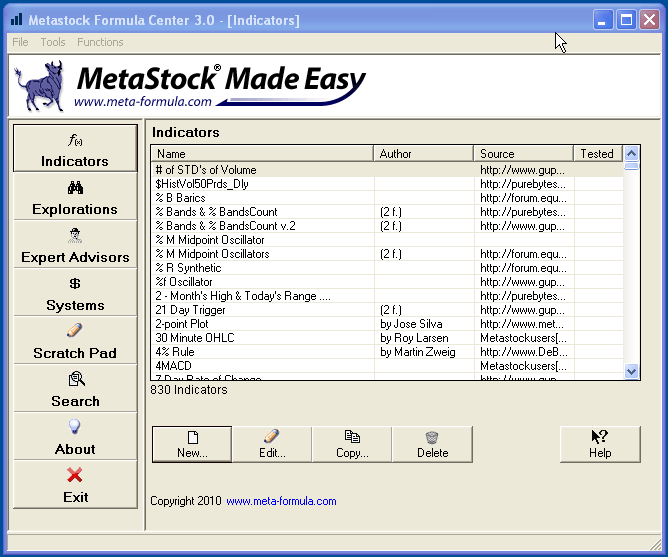Image resolution: width=668 pixels, height=557 pixels.
Task: Select '%f Oscillator' indicator
Action: tap(387, 282)
